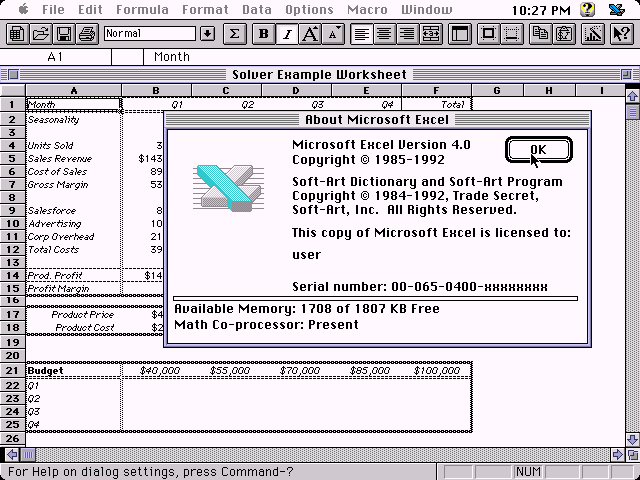The height and width of the screenshot is (480, 640).
Task: Click the NUM status bar indicator
Action: coord(528,472)
